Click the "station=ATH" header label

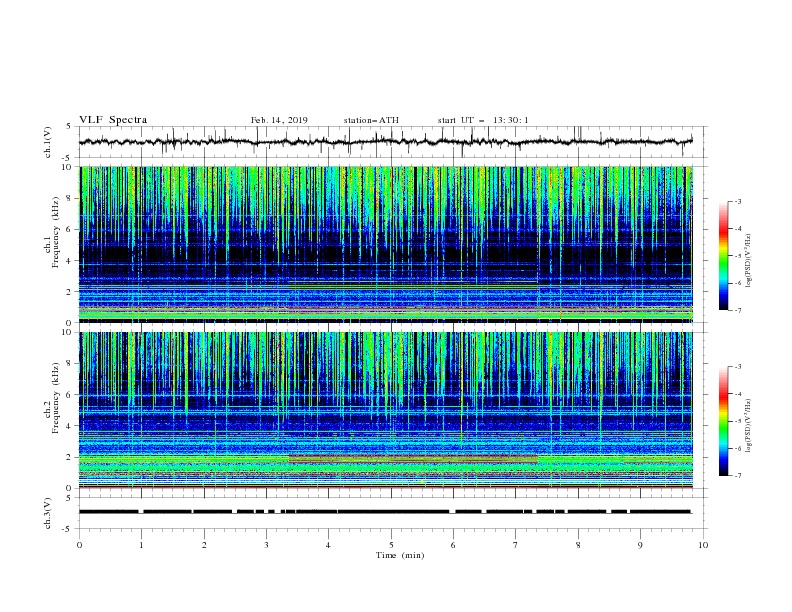(x=371, y=120)
